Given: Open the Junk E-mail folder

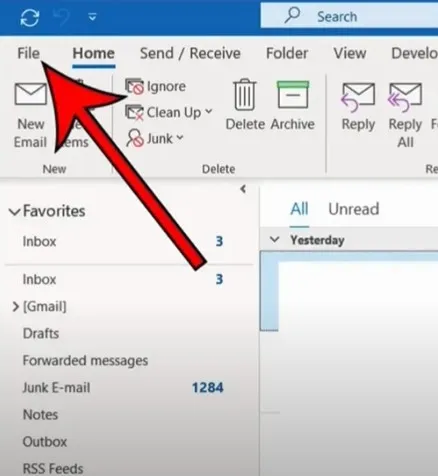Looking at the screenshot, I should coord(56,388).
